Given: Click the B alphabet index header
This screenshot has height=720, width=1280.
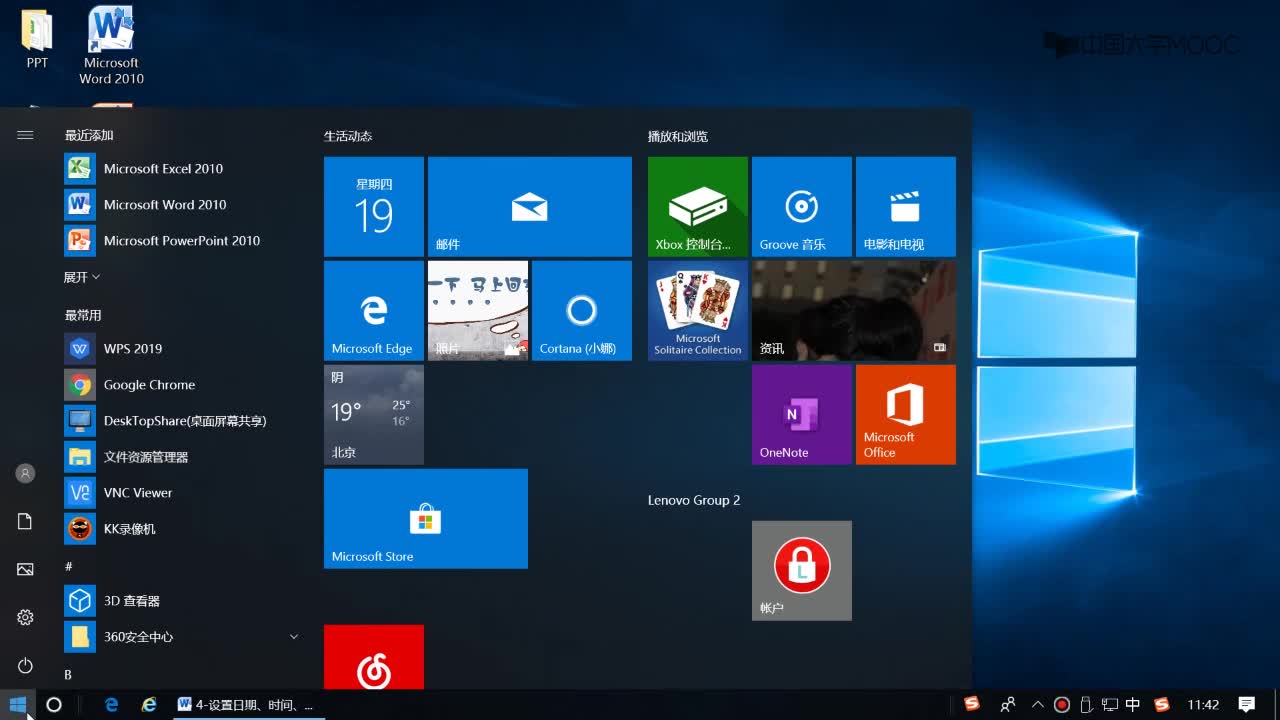Looking at the screenshot, I should [68, 675].
